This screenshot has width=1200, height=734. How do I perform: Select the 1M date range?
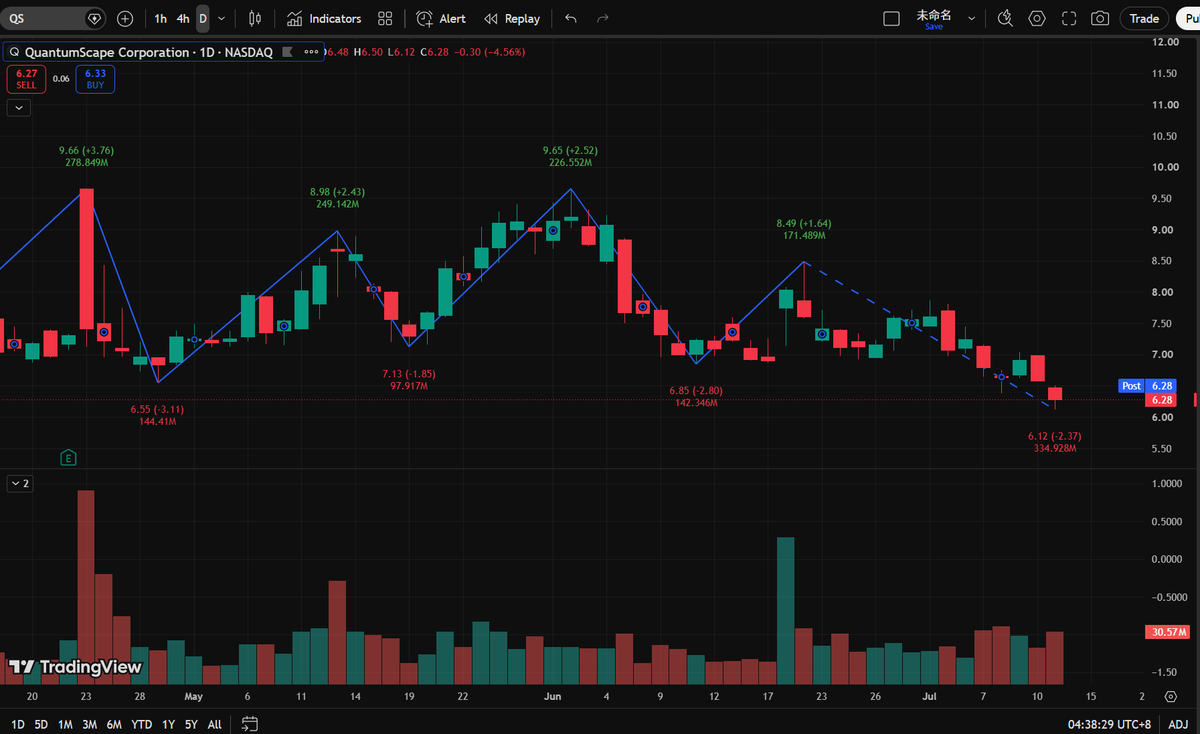click(65, 724)
